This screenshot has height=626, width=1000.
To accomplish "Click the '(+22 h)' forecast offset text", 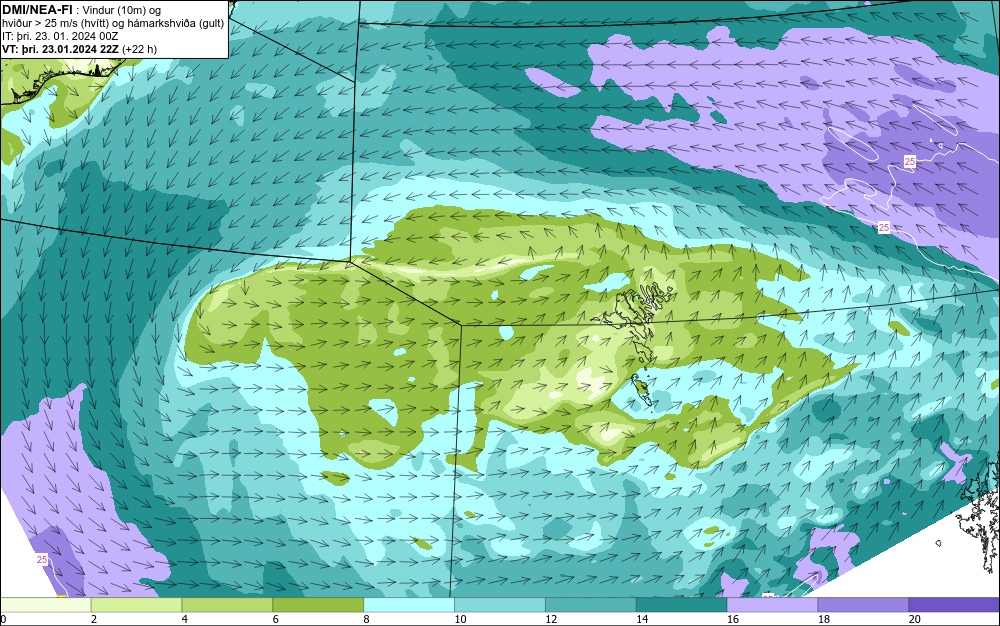I will [x=139, y=49].
